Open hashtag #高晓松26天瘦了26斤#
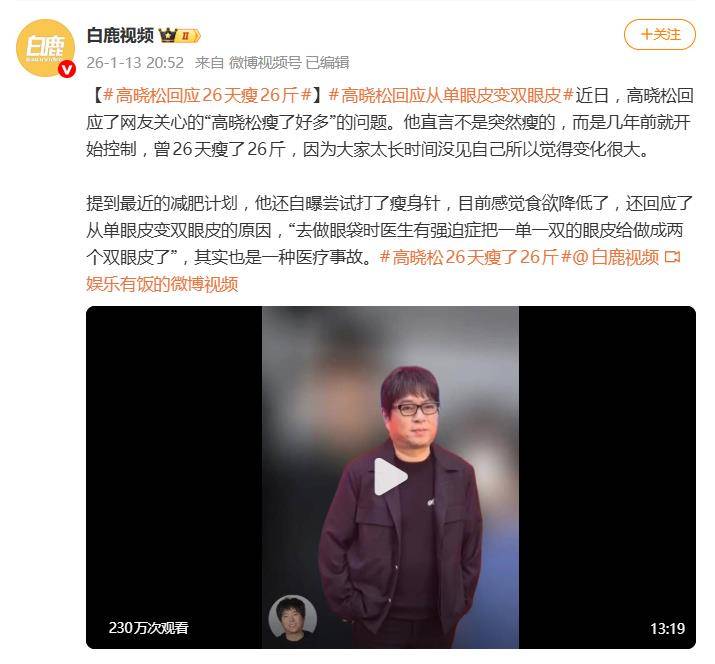This screenshot has height=664, width=715. pos(476,257)
